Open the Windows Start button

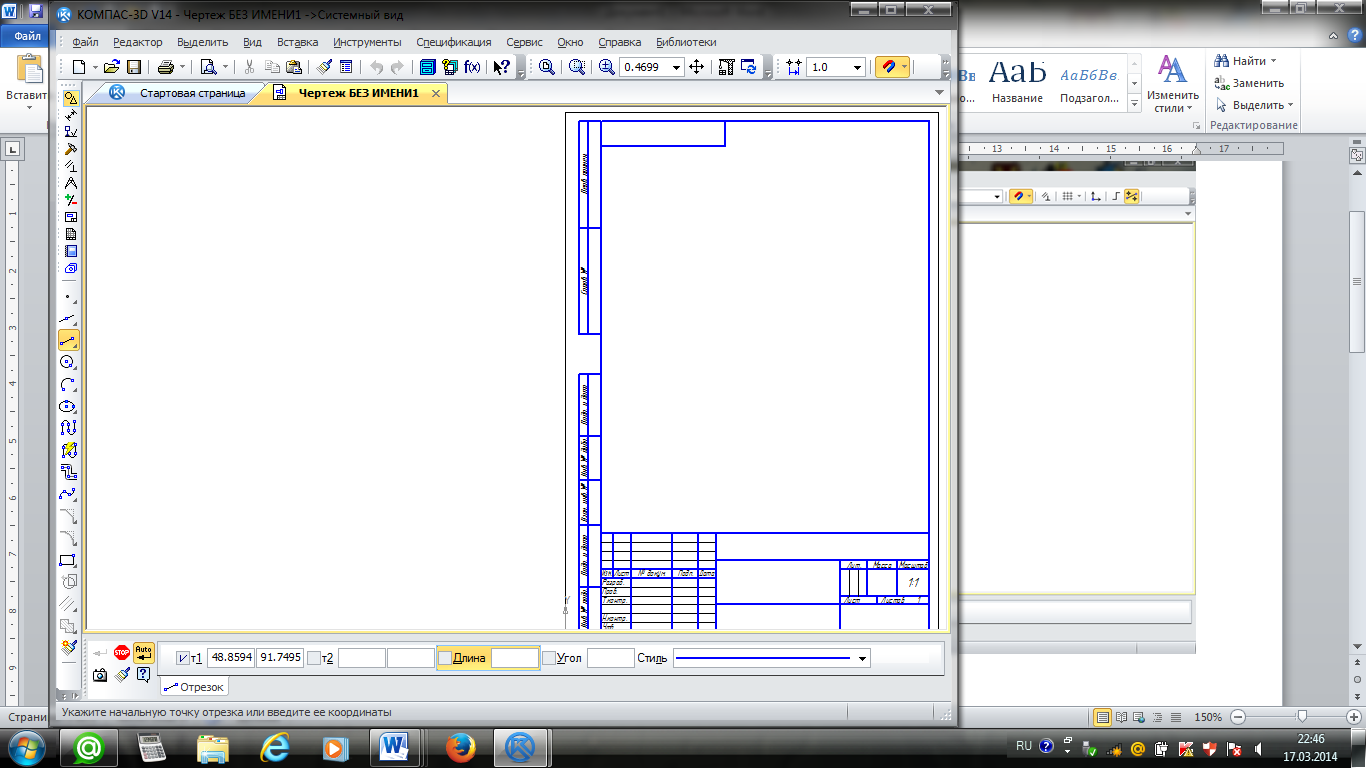[24, 746]
